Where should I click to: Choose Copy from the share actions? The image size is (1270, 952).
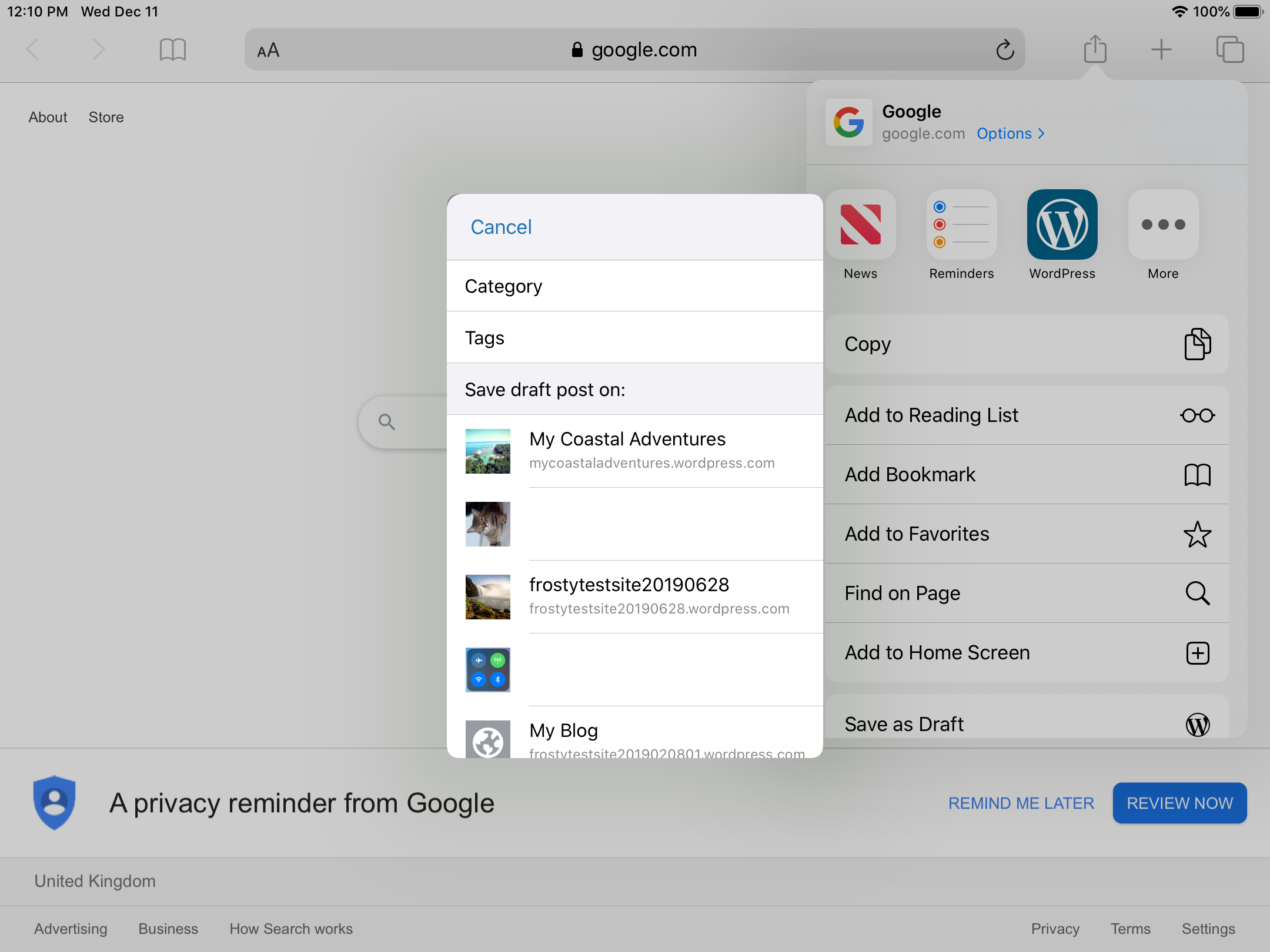1027,344
